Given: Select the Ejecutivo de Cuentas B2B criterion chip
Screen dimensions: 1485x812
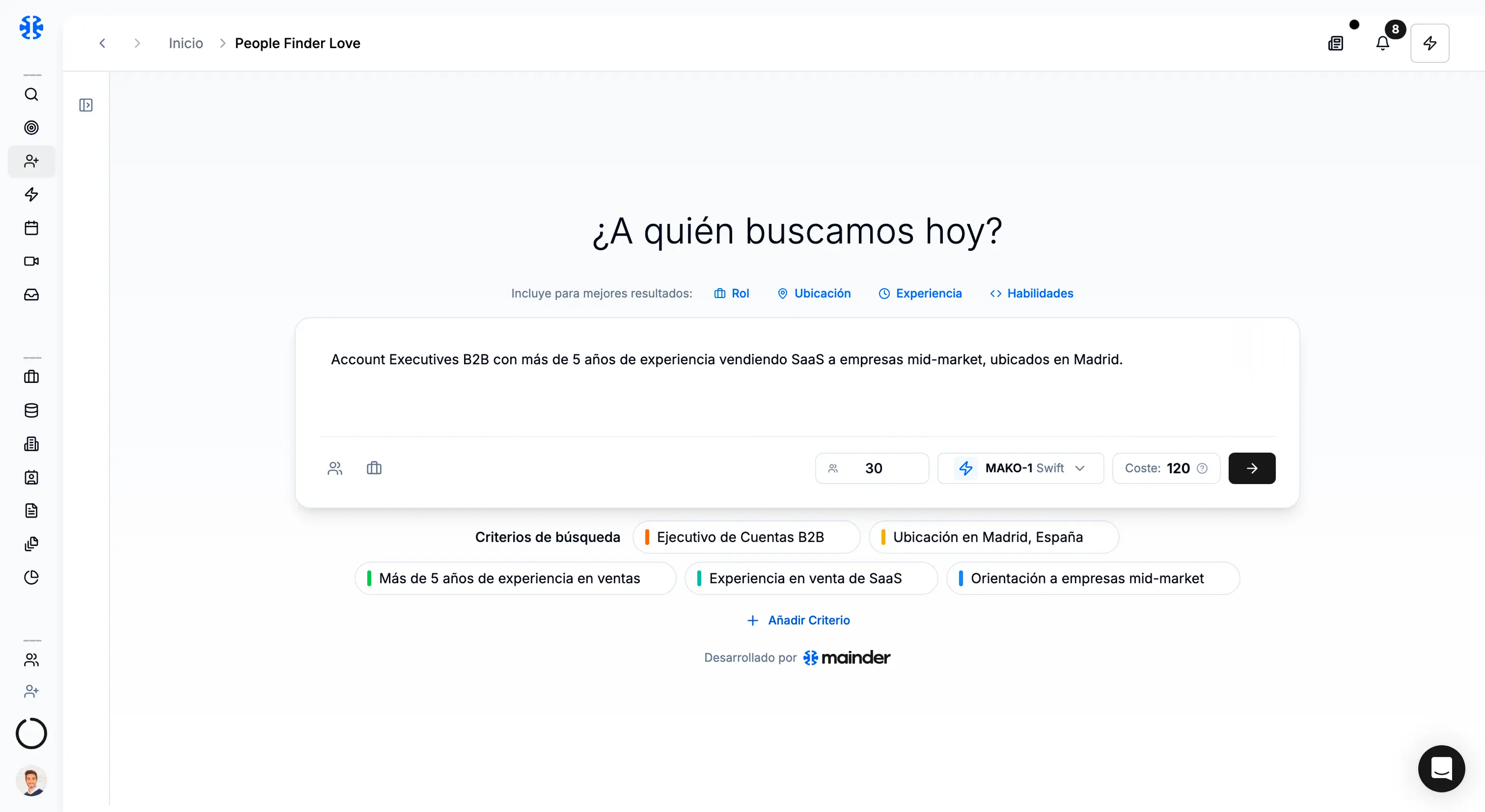Looking at the screenshot, I should tap(745, 537).
